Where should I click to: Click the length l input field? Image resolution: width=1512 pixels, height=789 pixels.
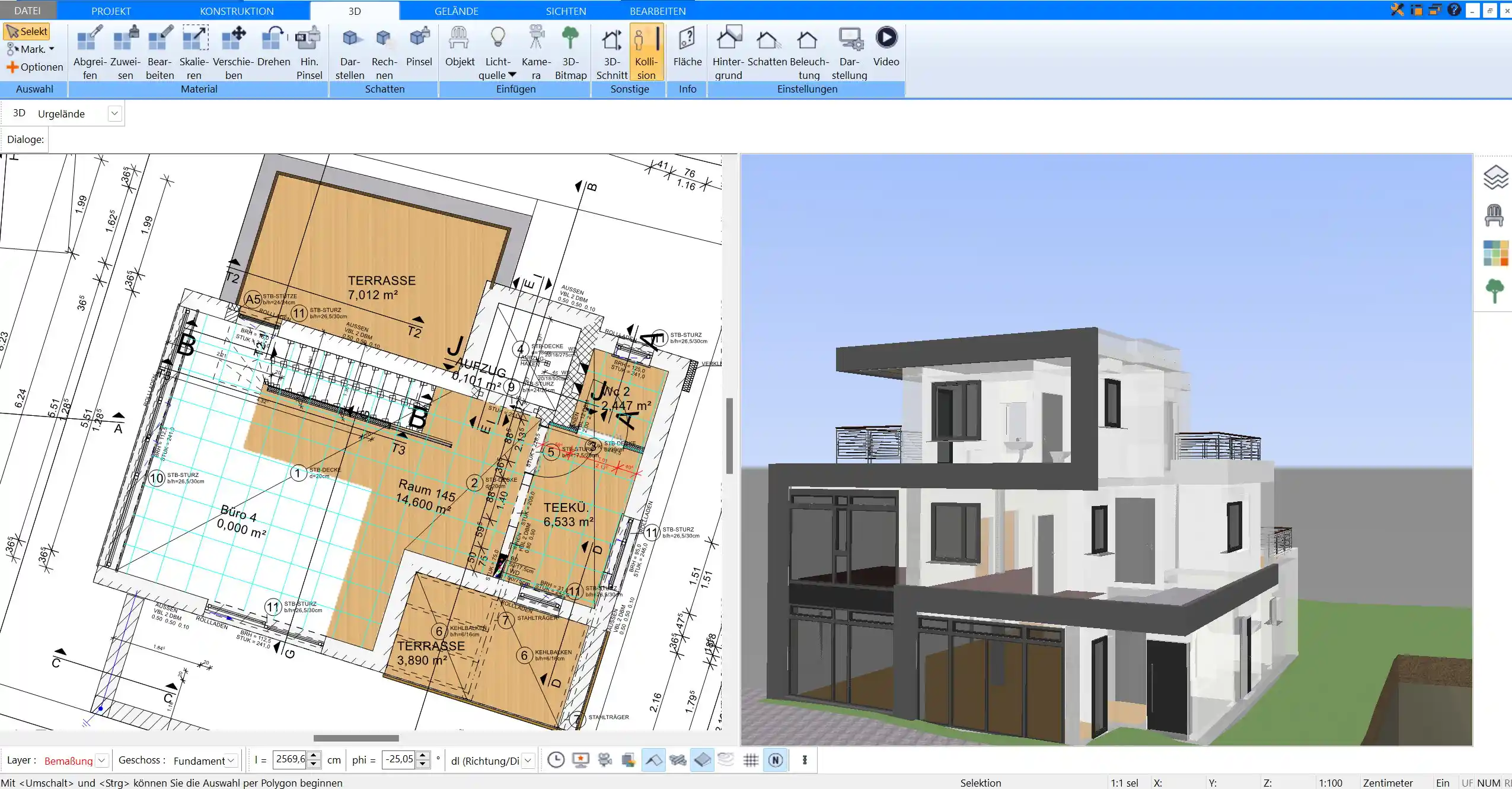pos(291,760)
